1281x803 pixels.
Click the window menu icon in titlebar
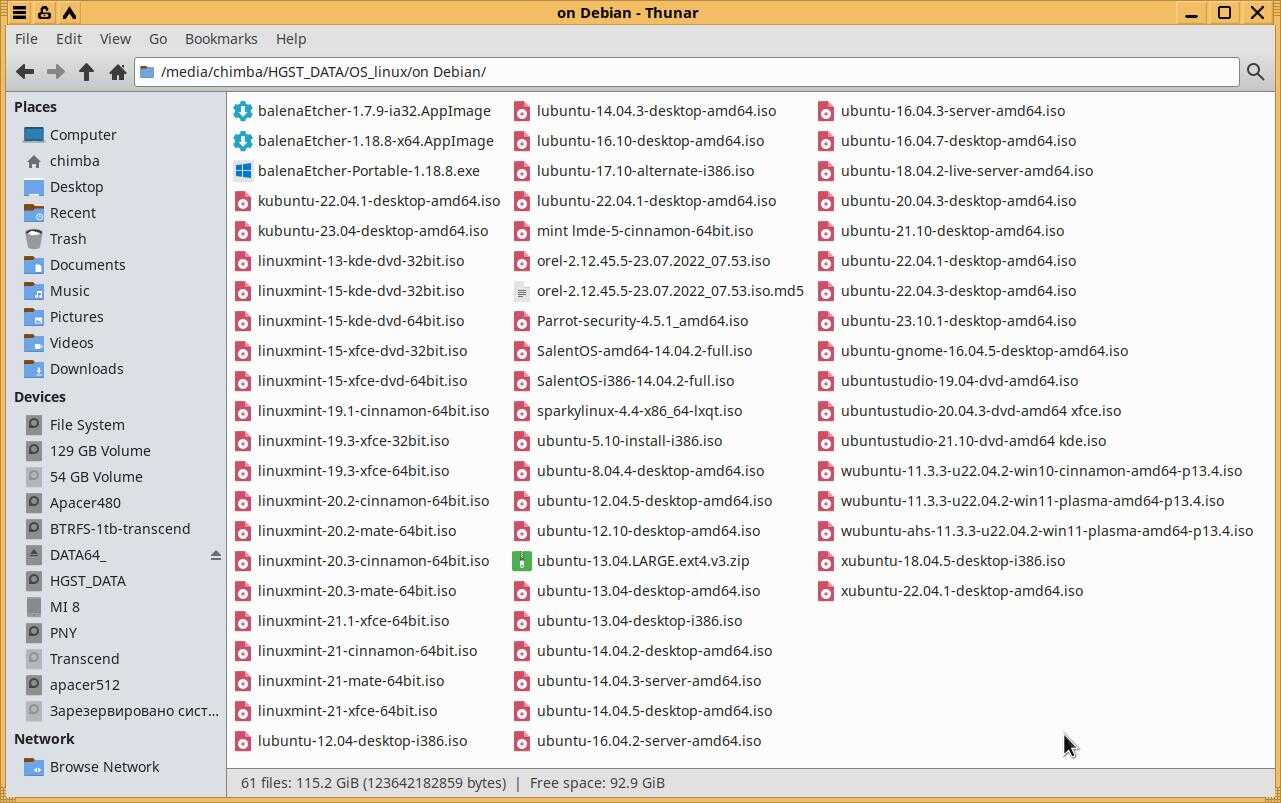coord(19,13)
